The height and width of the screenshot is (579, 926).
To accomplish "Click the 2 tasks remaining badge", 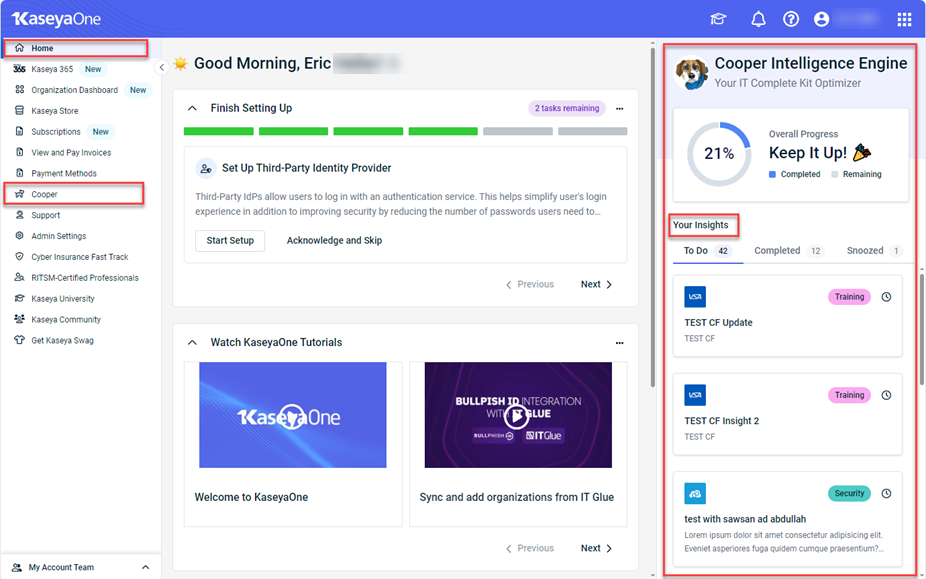I will tap(567, 108).
